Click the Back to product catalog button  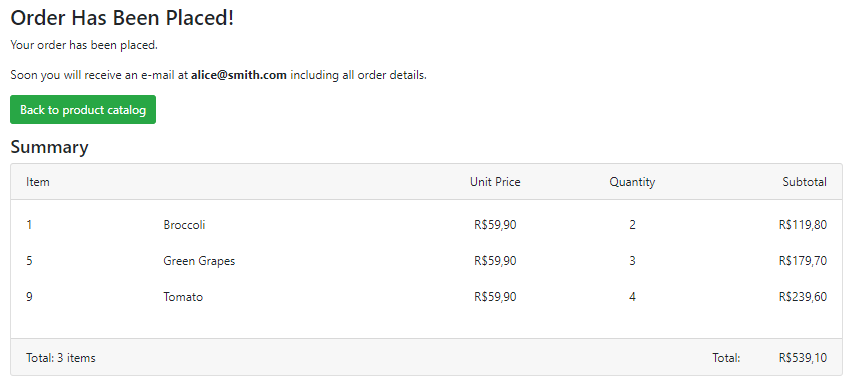coord(83,110)
